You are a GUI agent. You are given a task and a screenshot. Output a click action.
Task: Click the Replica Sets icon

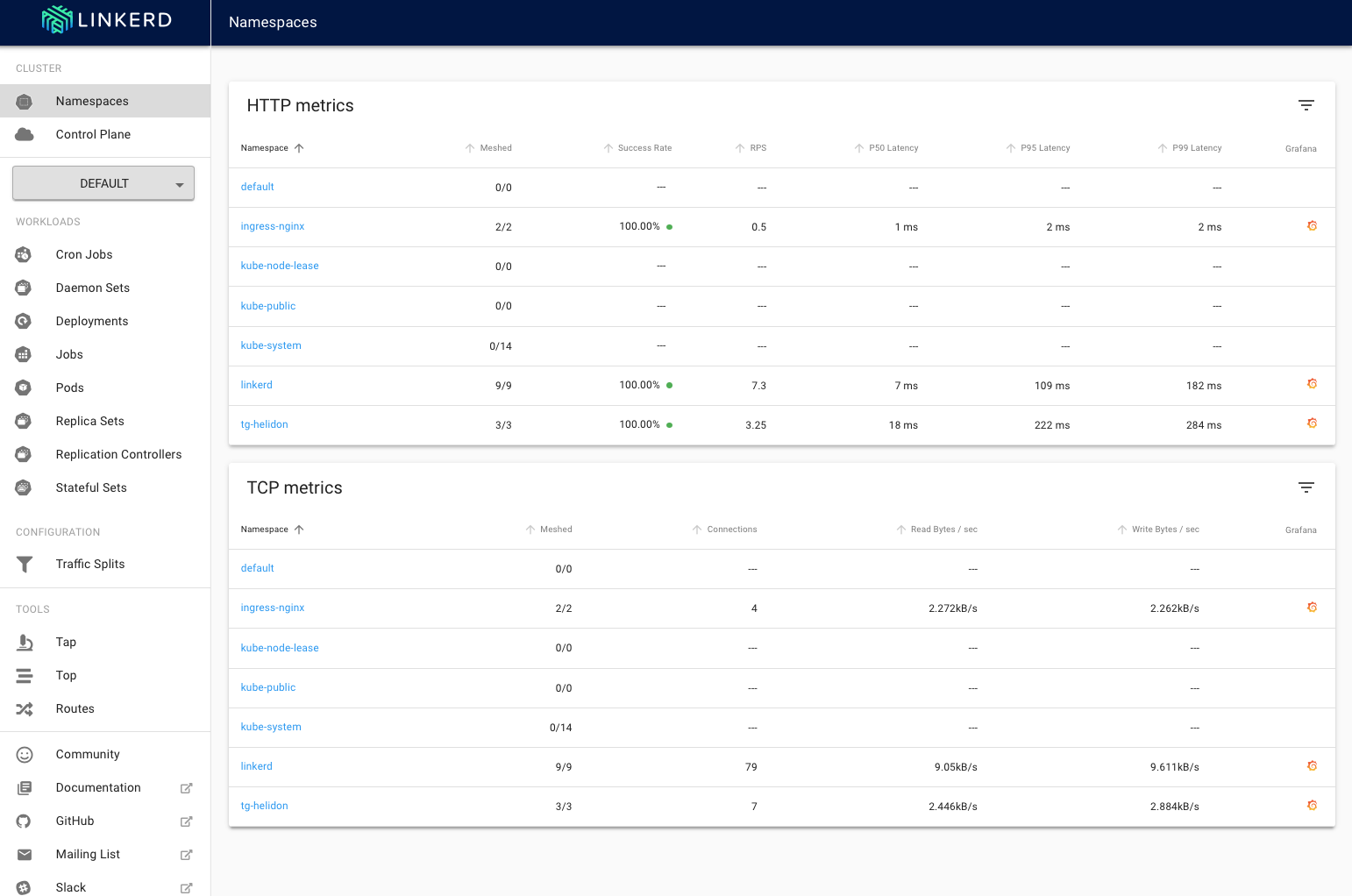point(24,422)
